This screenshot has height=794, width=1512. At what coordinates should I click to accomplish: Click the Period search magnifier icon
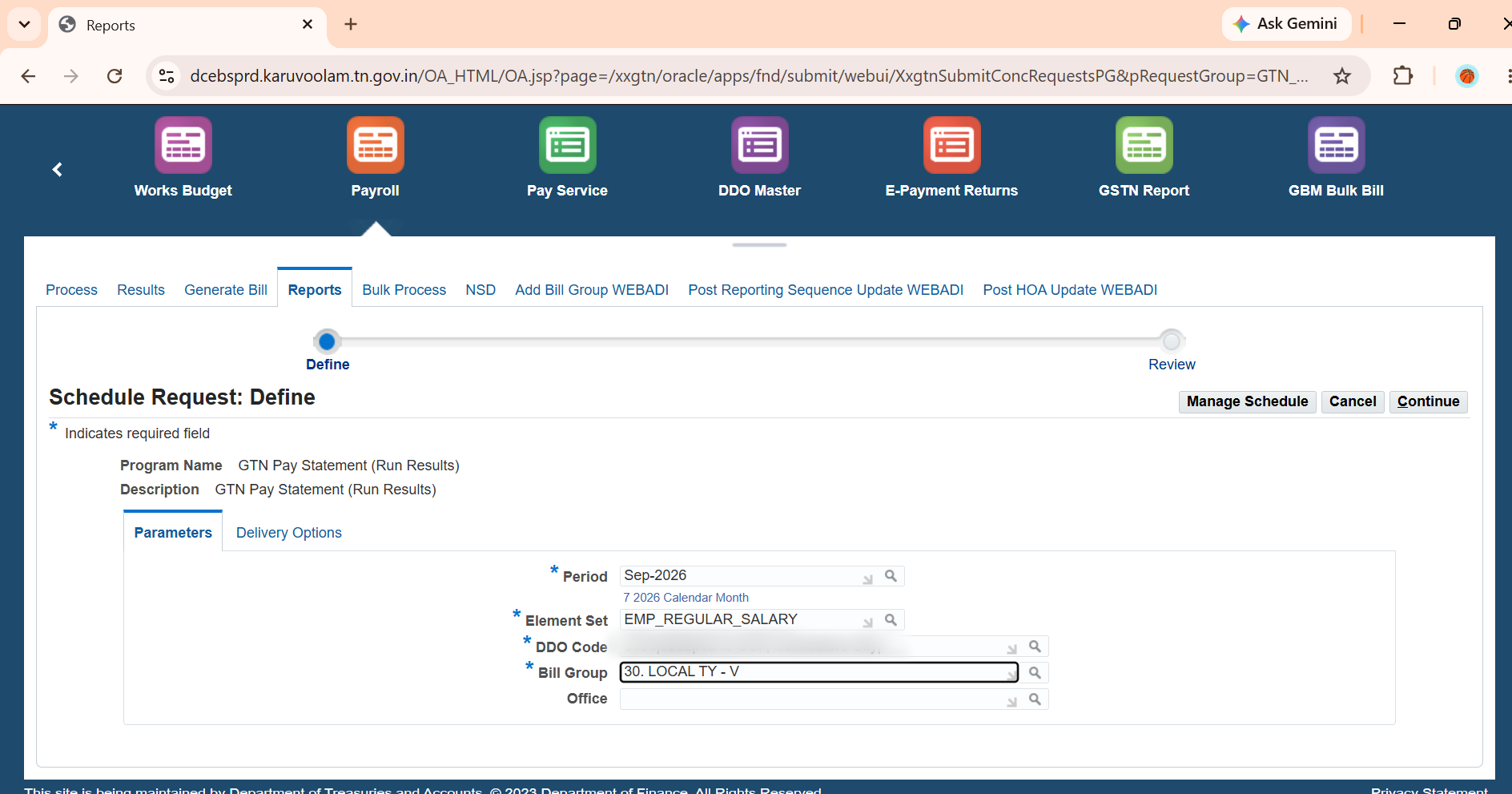click(x=891, y=576)
